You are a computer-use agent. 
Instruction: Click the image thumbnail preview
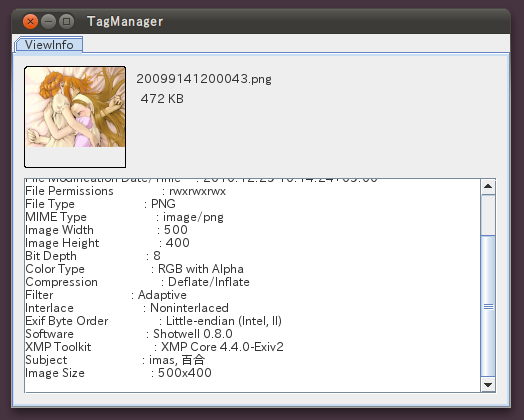(75, 117)
